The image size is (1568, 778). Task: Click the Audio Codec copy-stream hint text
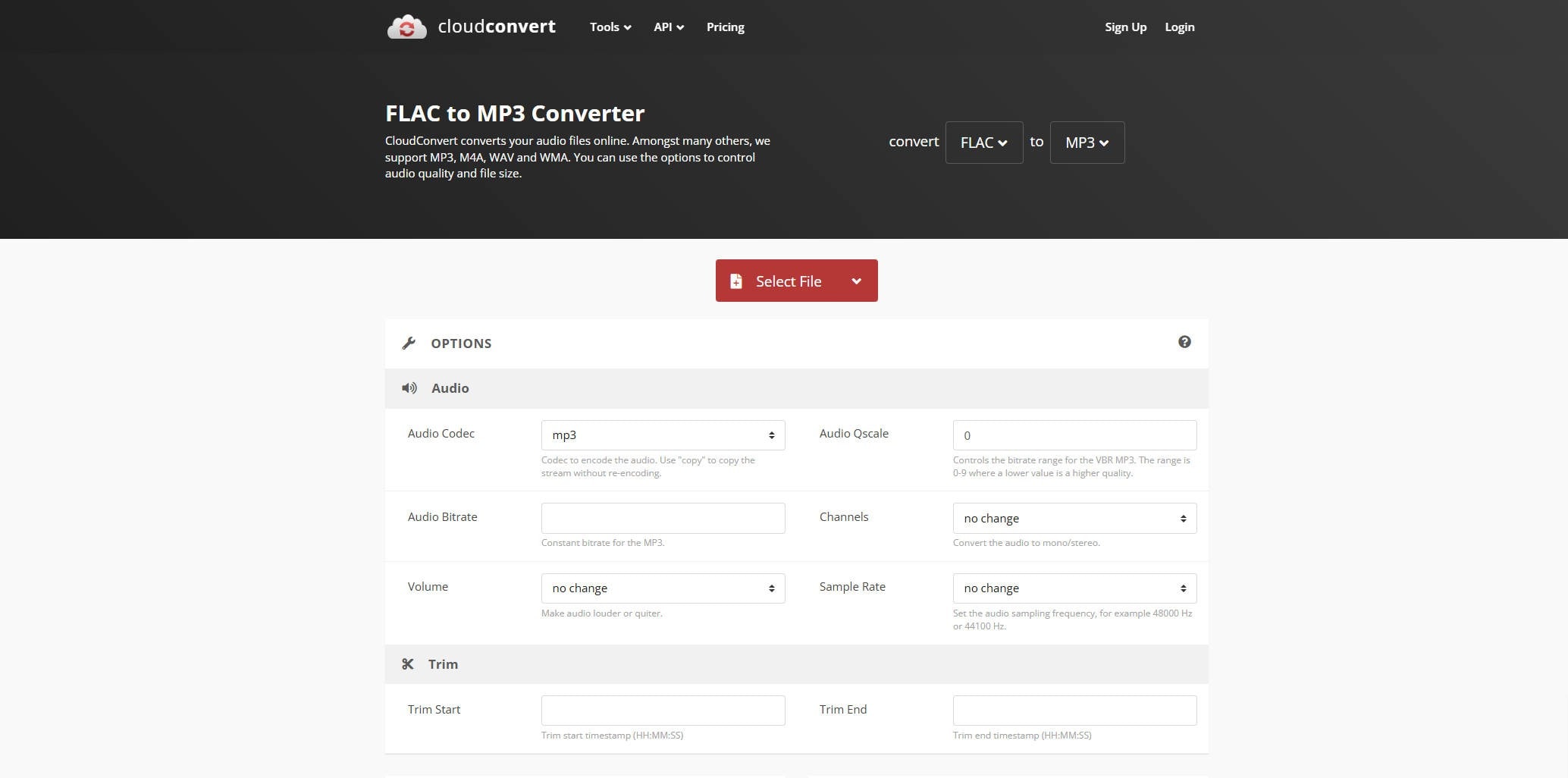coord(648,466)
